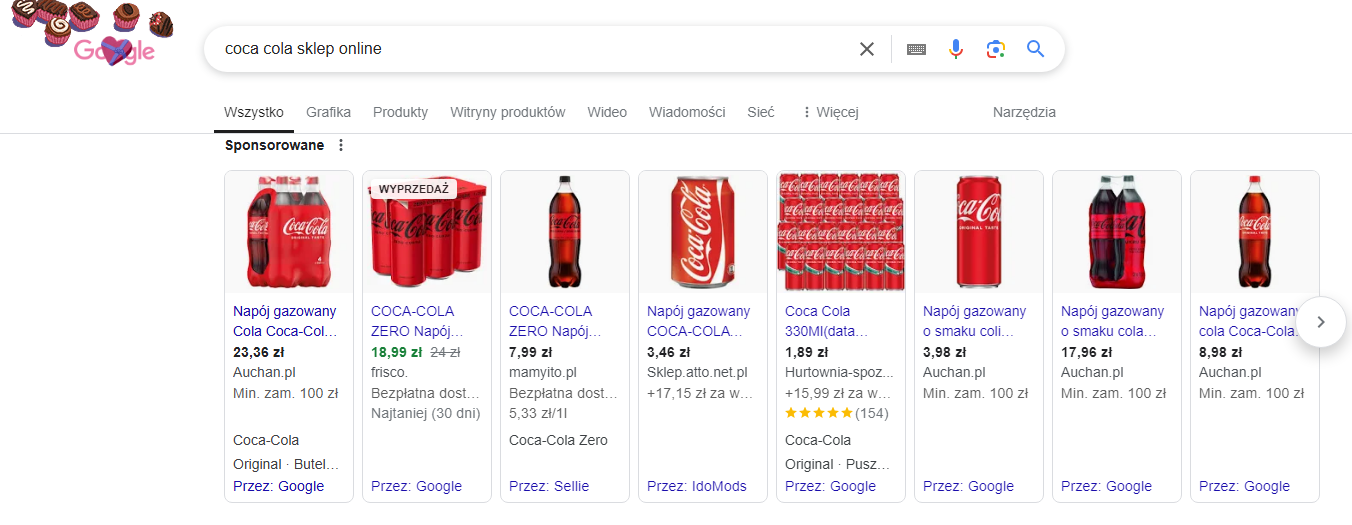The width and height of the screenshot is (1352, 525).
Task: Click the 'mamyito.pl' seller name
Action: tap(543, 372)
